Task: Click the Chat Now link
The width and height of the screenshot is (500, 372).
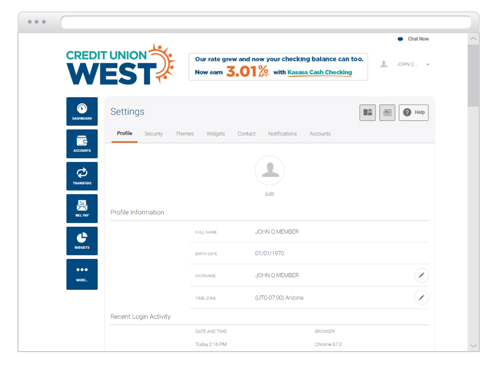Action: pos(413,39)
